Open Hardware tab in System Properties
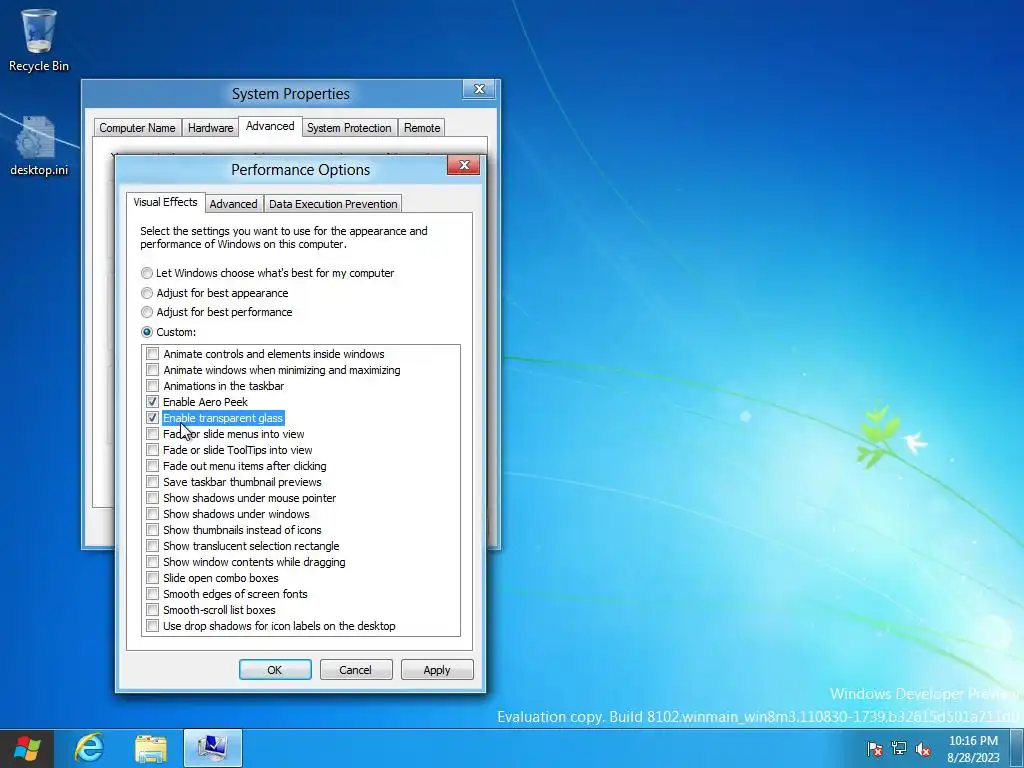 (x=210, y=128)
